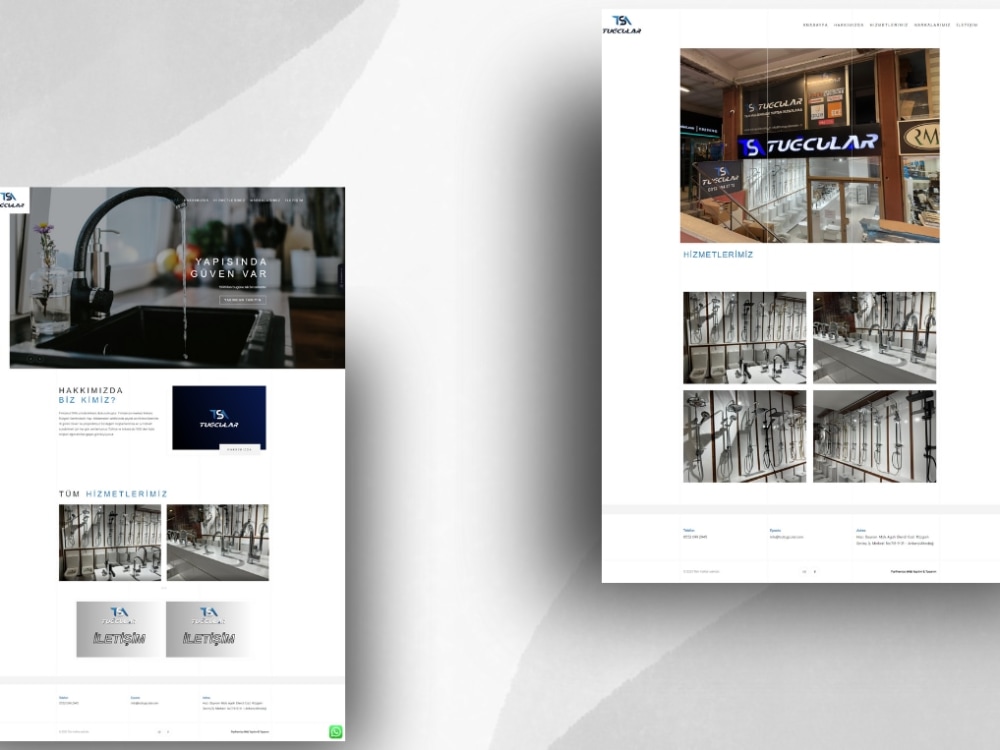The height and width of the screenshot is (750, 1000).
Task: Click phone number in right page footer
Action: (x=695, y=537)
